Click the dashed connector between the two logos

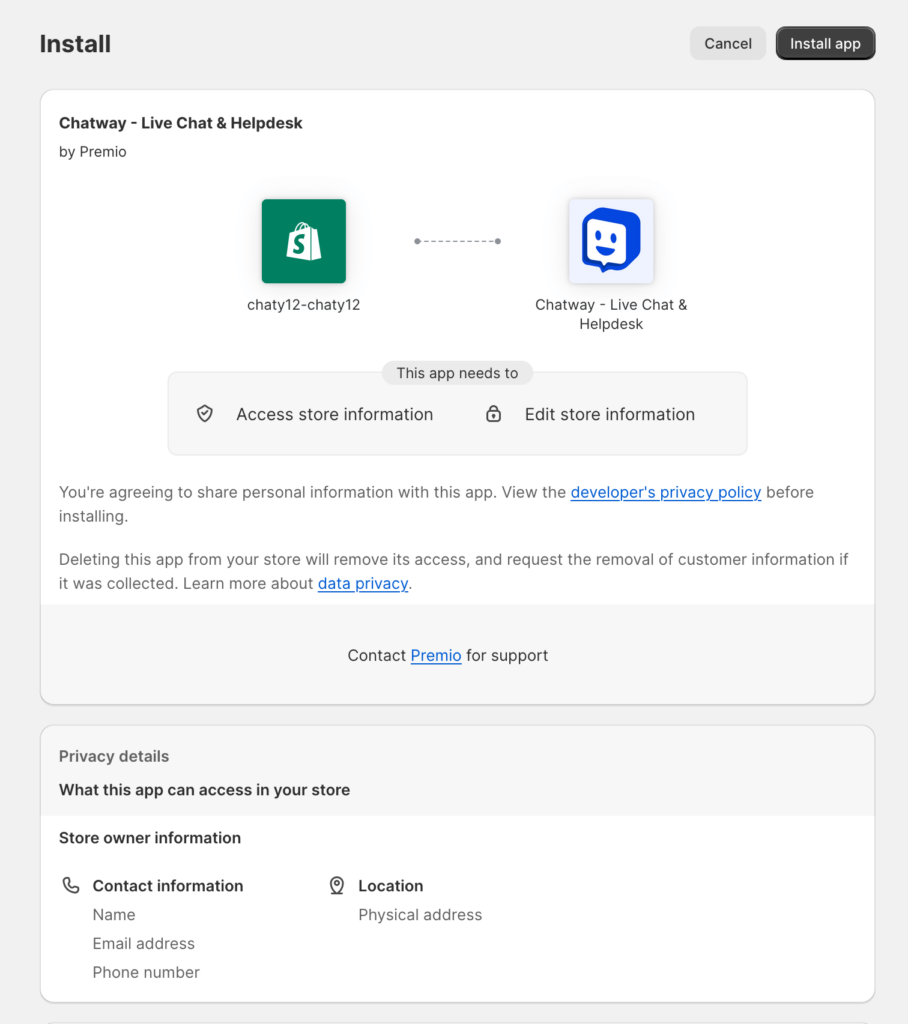pos(457,241)
